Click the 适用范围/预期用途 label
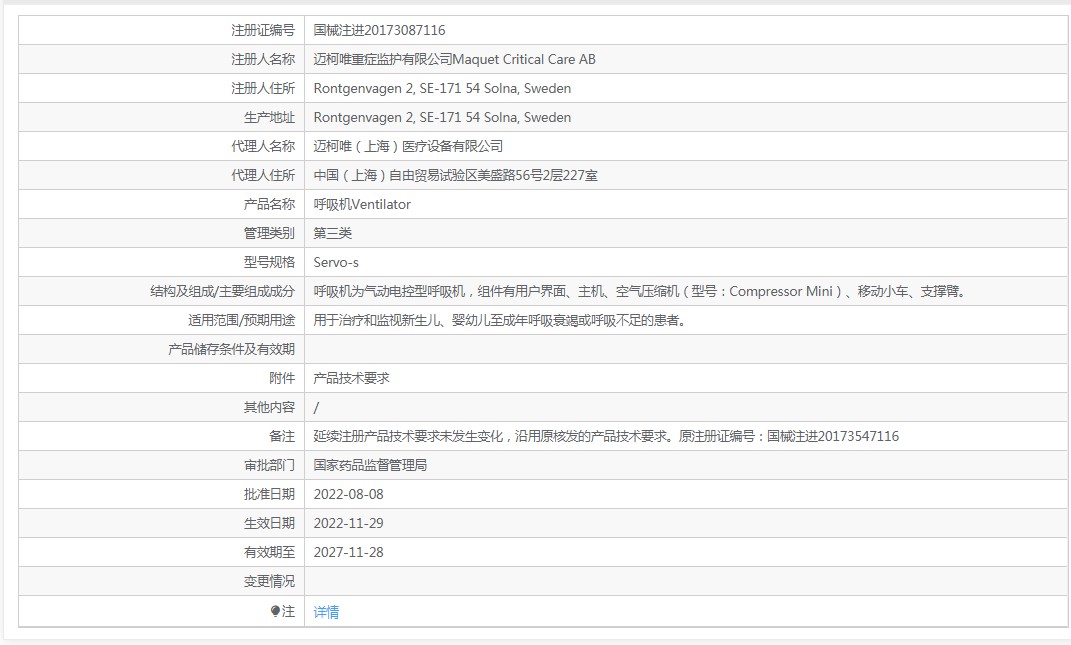Screen dimensions: 1071x645 [242, 320]
